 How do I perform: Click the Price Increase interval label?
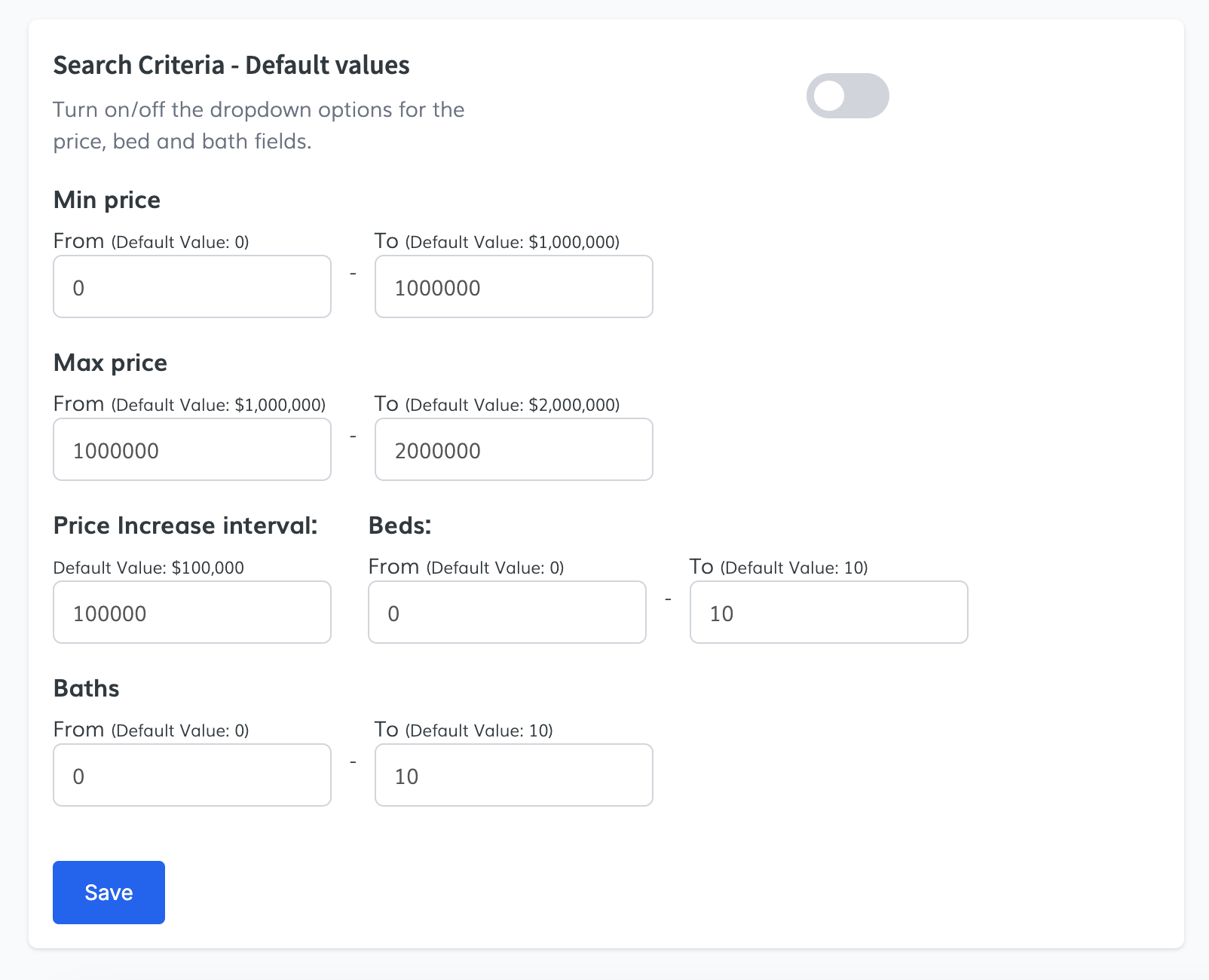185,526
